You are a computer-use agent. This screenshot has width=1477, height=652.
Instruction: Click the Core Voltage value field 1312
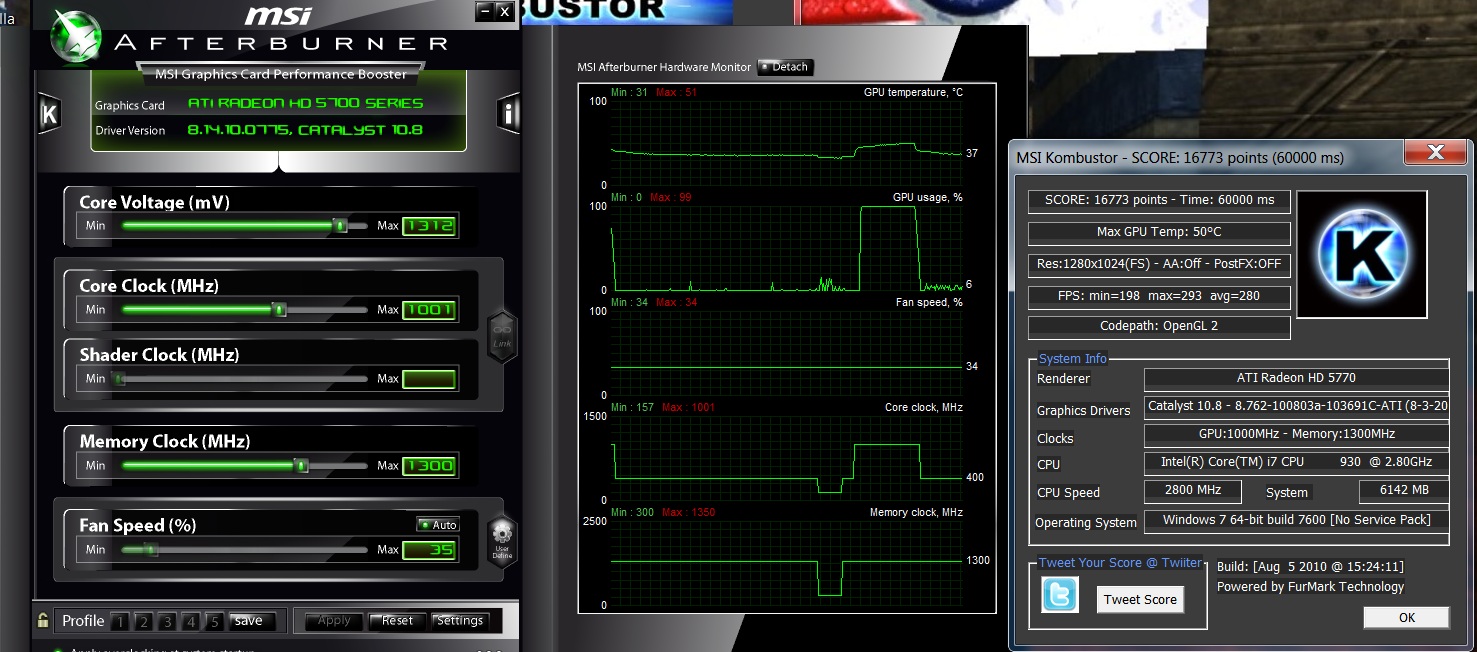pyautogui.click(x=429, y=226)
